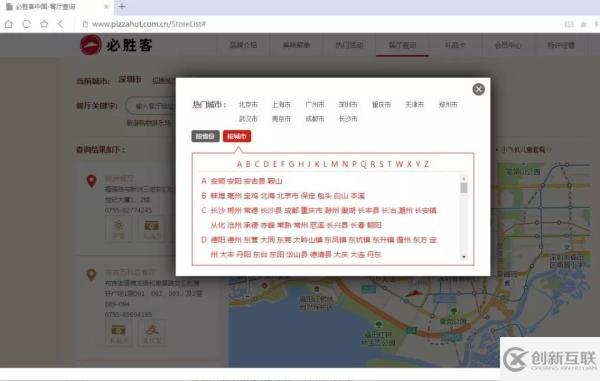Jump to letter W in alphabet index
Viewport: 600px width, 381px height.
coord(399,164)
